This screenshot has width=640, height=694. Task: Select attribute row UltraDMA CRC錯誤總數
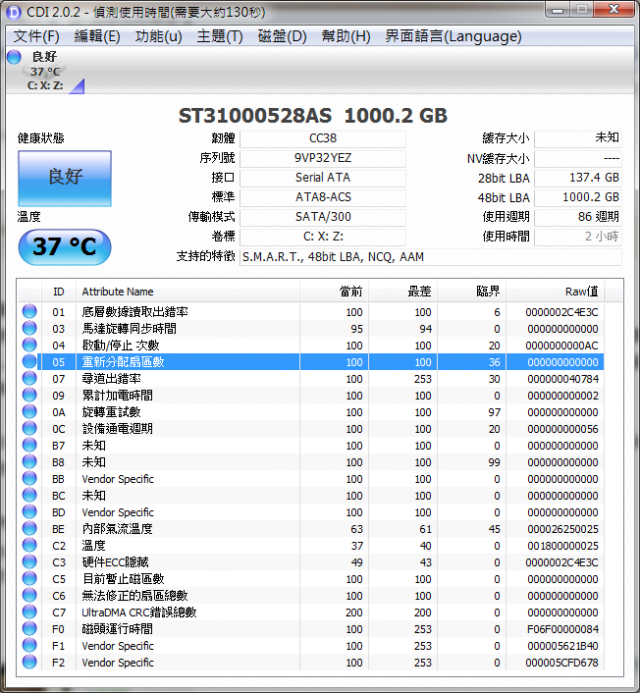coord(311,612)
